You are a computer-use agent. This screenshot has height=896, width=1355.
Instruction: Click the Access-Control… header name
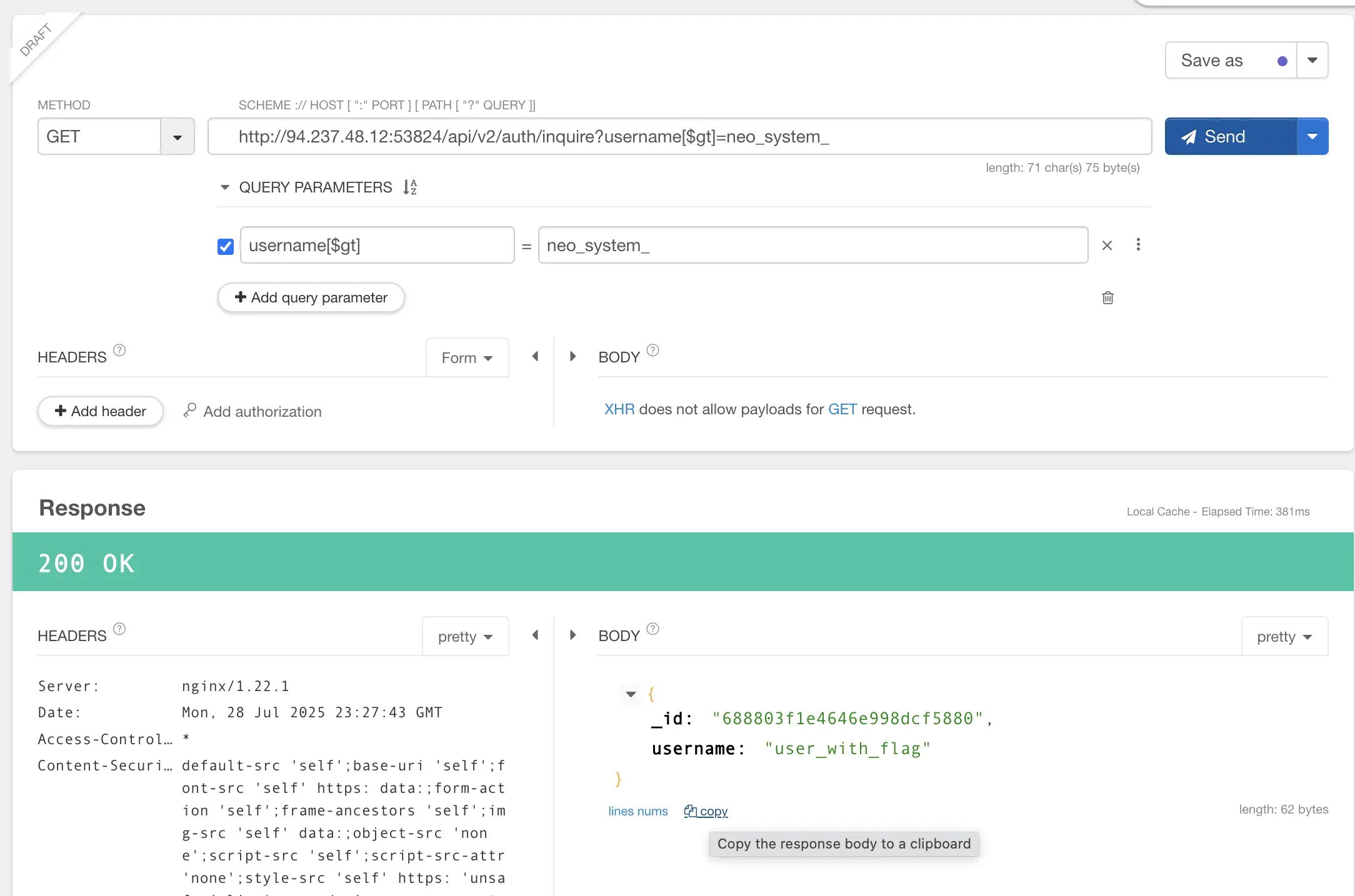[105, 739]
